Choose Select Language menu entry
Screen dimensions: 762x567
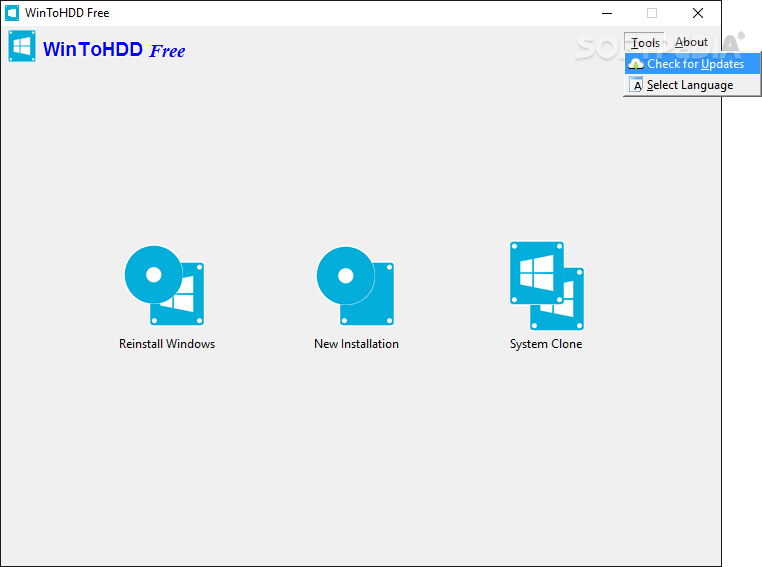pyautogui.click(x=693, y=85)
